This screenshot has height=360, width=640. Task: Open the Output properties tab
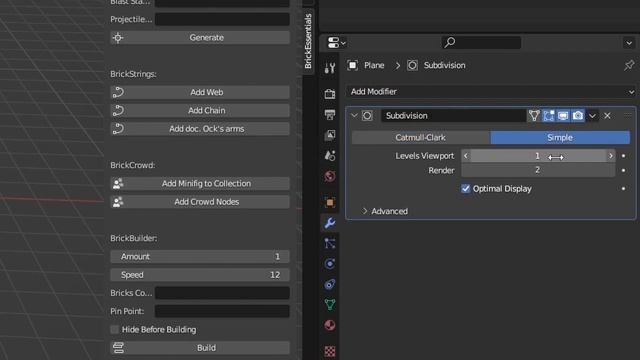[x=330, y=115]
